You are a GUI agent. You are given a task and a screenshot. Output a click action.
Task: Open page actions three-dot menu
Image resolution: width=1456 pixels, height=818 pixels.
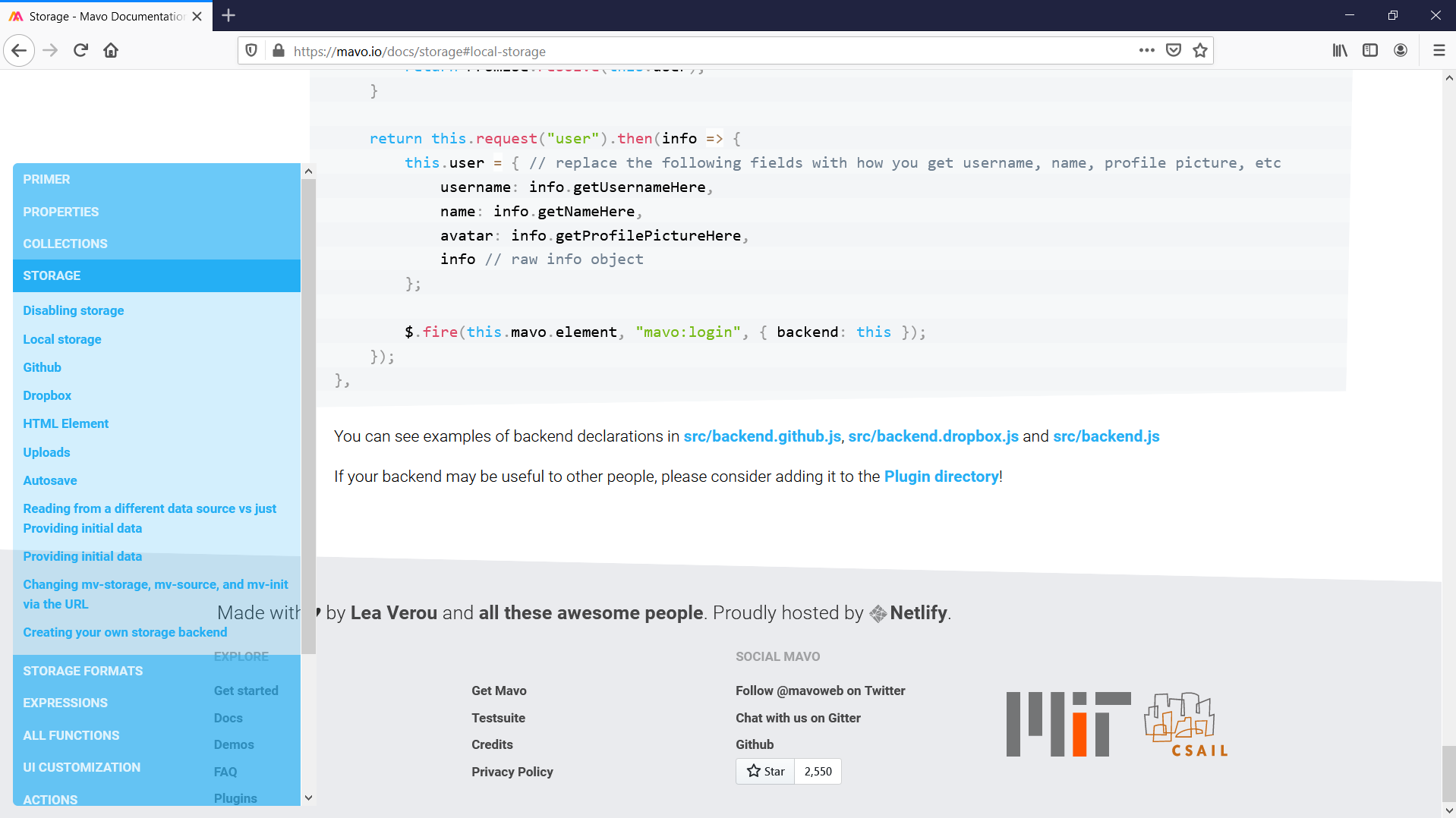1146,51
